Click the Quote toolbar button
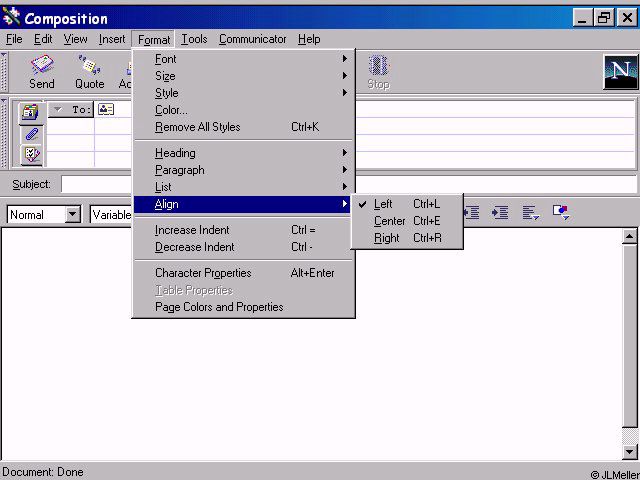The image size is (640, 480). pos(89,72)
